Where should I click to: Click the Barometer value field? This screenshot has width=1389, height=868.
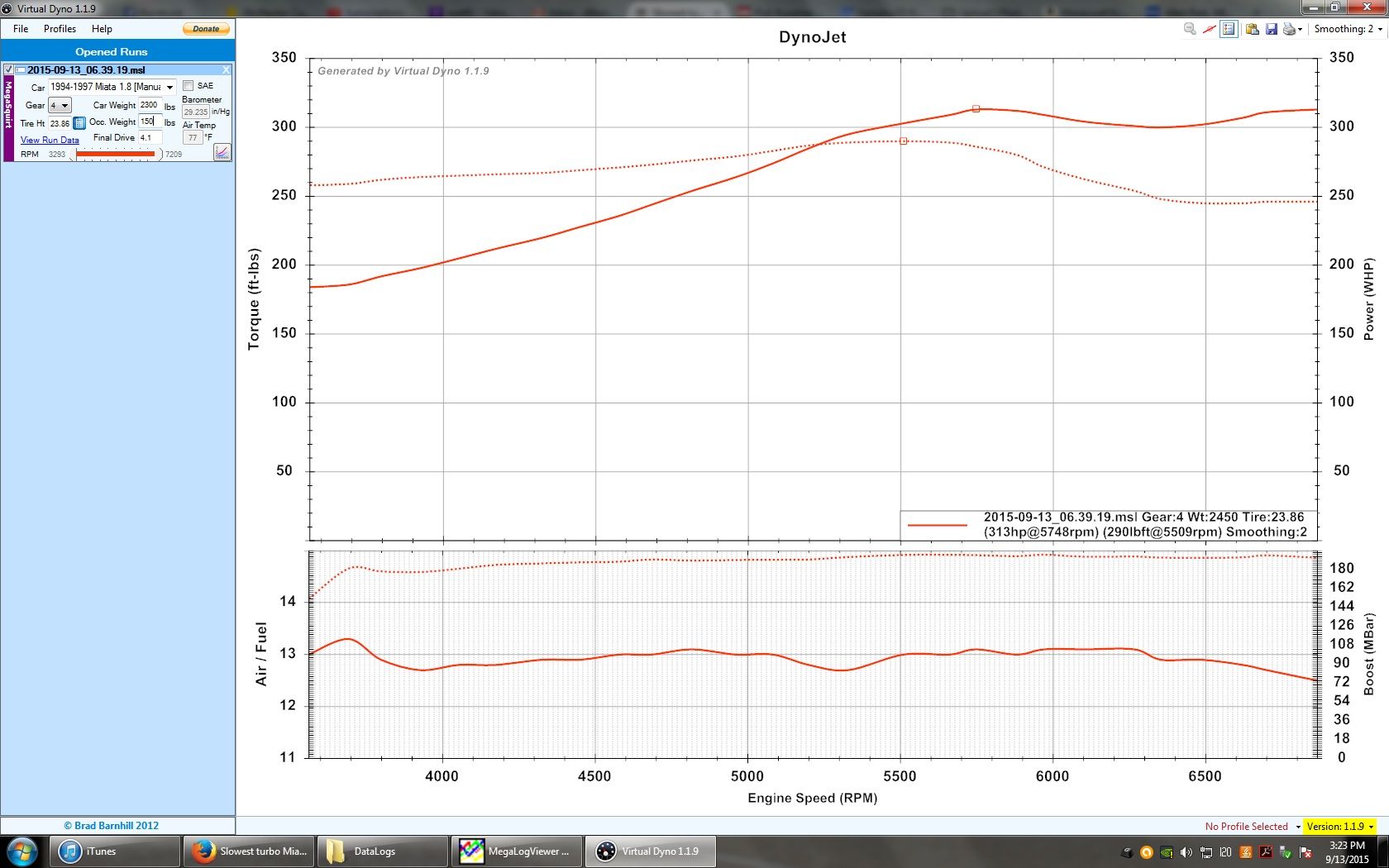(x=196, y=112)
